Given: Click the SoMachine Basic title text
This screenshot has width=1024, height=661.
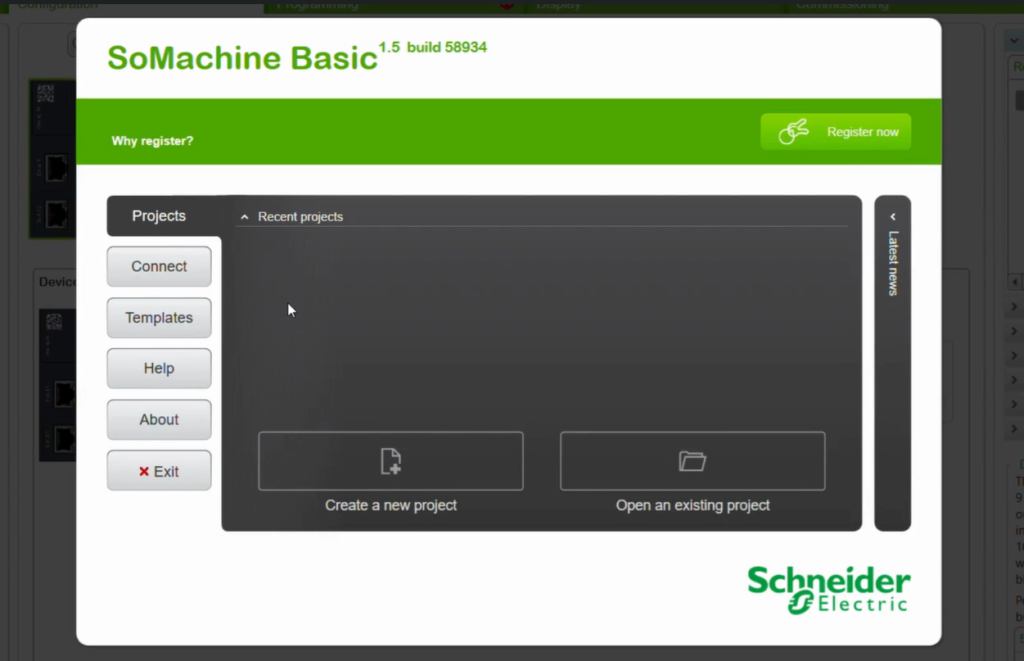Looking at the screenshot, I should pos(242,57).
